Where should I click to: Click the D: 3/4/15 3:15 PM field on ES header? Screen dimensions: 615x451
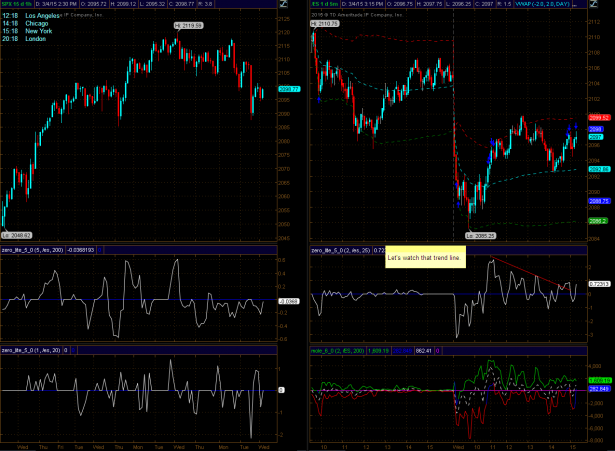point(362,4)
